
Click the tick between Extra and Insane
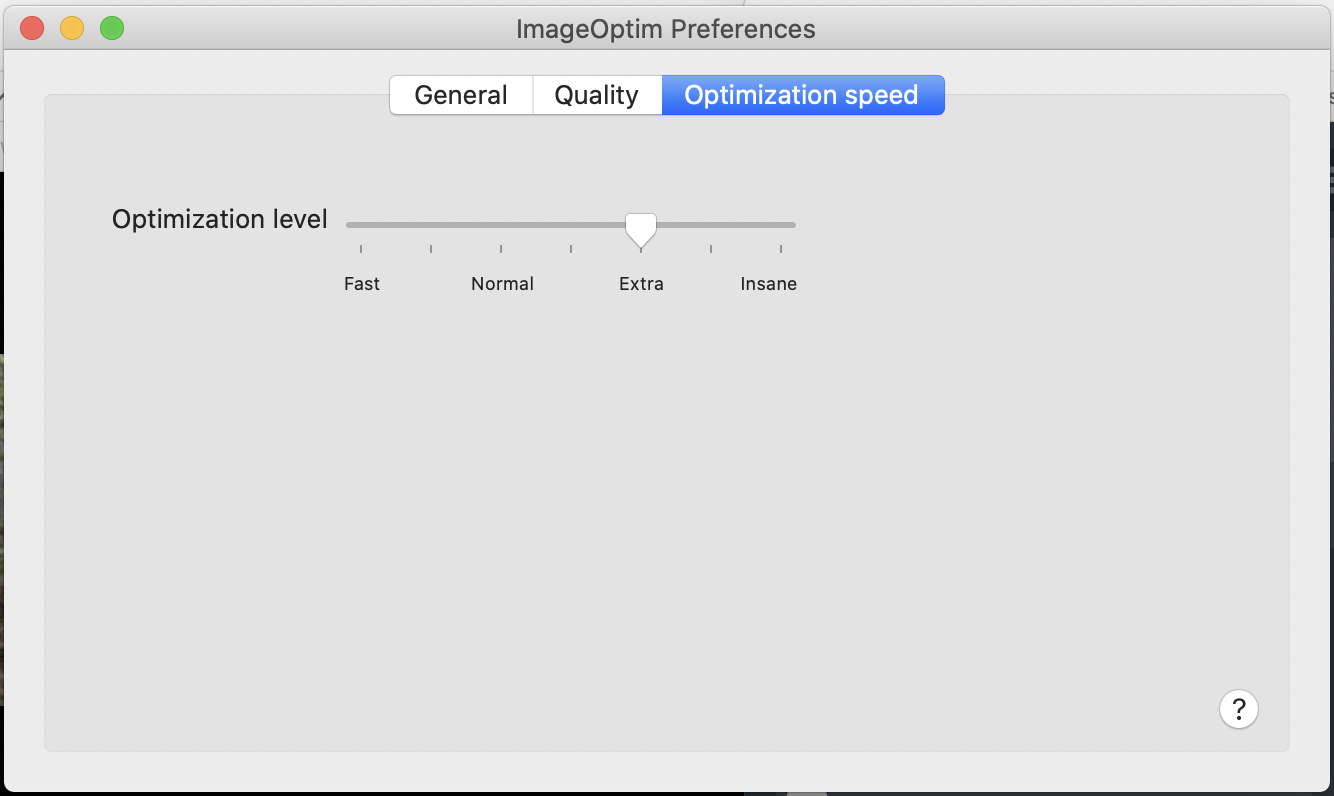[x=711, y=249]
